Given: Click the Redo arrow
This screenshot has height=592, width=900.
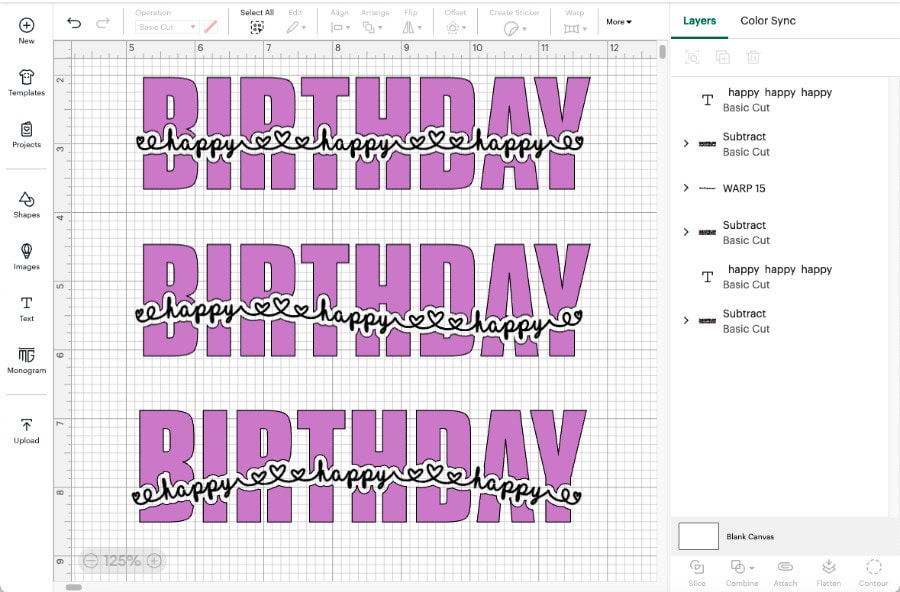Looking at the screenshot, I should pos(103,23).
